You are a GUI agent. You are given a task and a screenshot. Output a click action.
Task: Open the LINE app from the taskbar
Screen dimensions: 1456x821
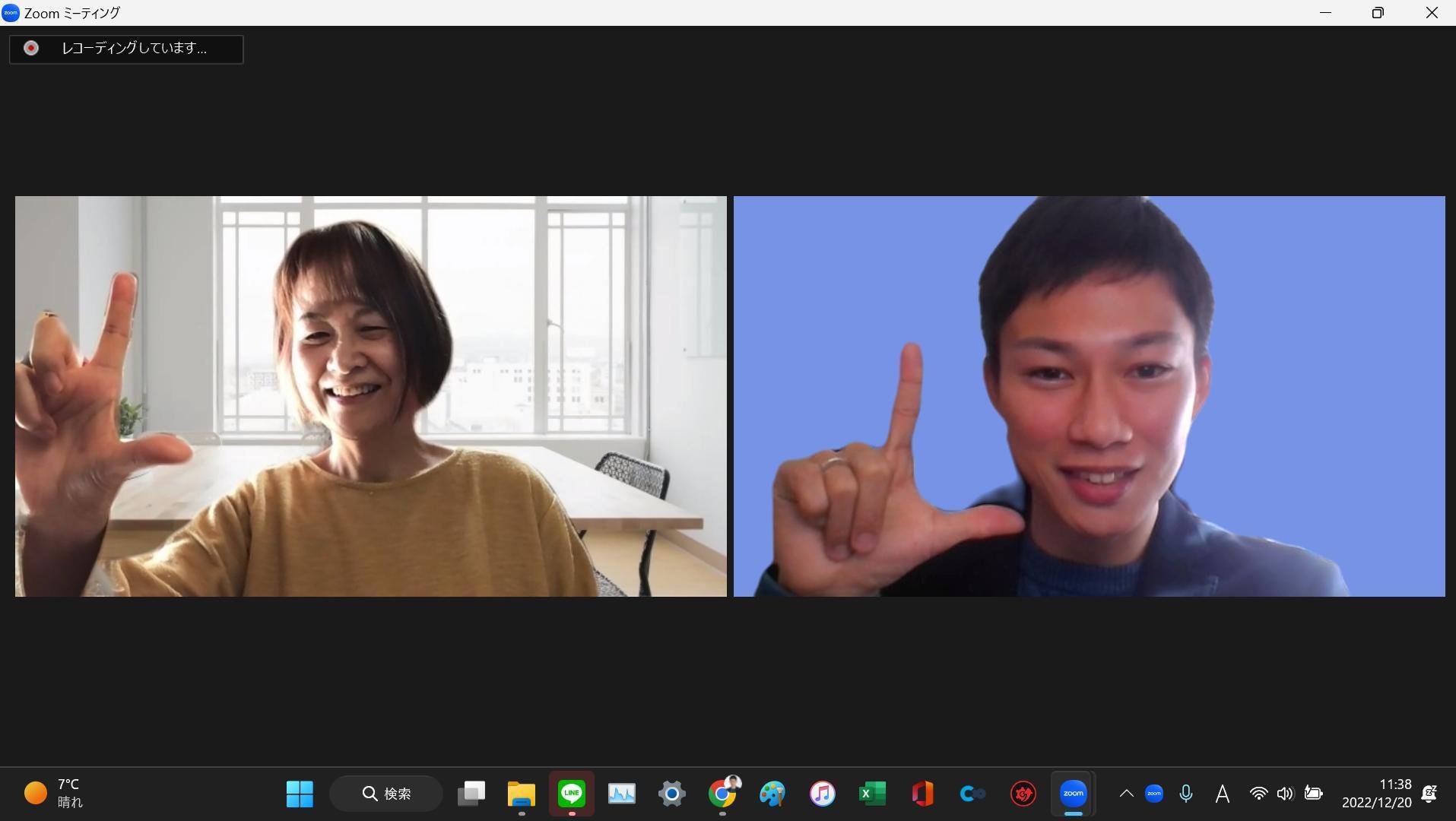[x=572, y=794]
